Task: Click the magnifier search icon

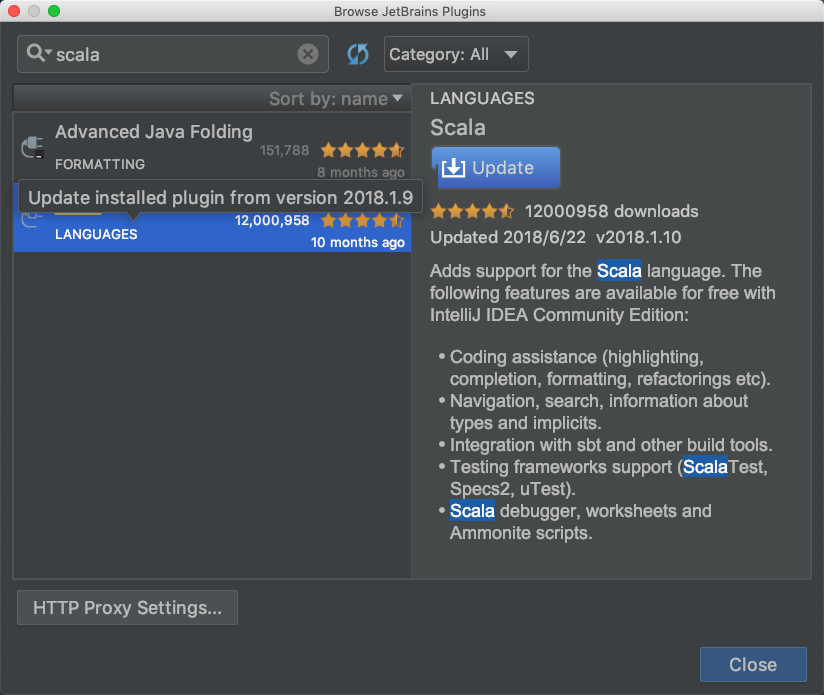Action: pyautogui.click(x=36, y=53)
